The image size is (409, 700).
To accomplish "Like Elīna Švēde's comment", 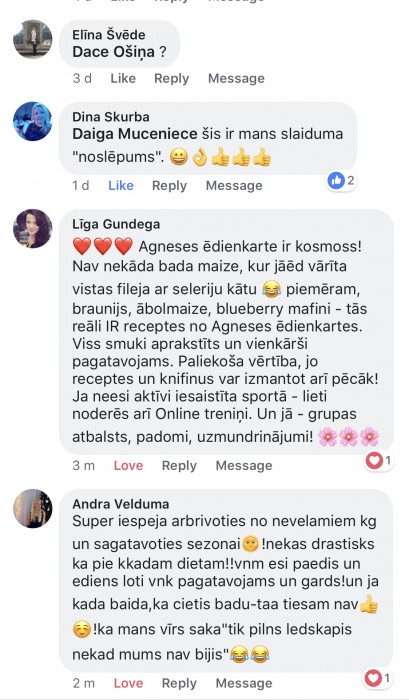I will click(x=123, y=78).
